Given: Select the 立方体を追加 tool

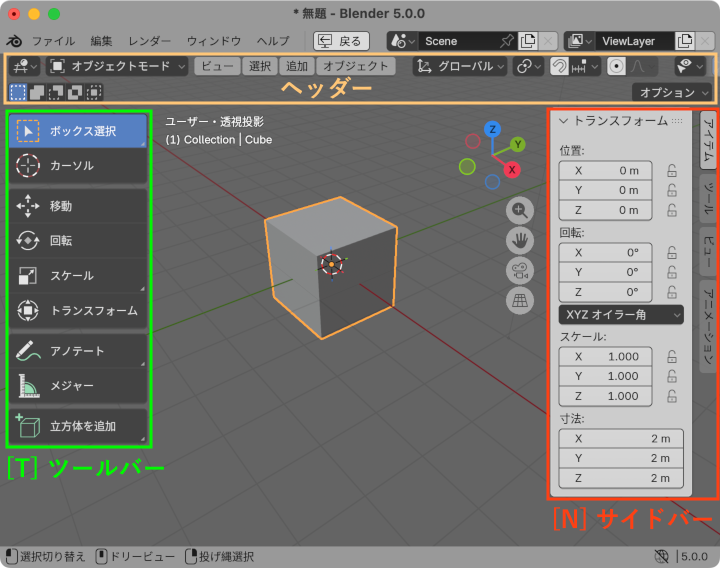Looking at the screenshot, I should (x=77, y=426).
